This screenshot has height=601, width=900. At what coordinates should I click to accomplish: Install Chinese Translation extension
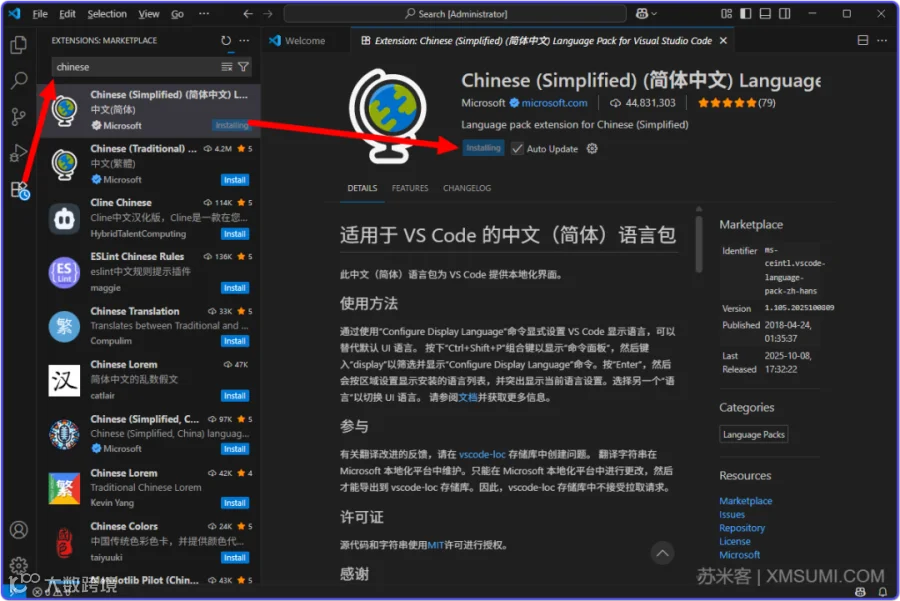(235, 341)
